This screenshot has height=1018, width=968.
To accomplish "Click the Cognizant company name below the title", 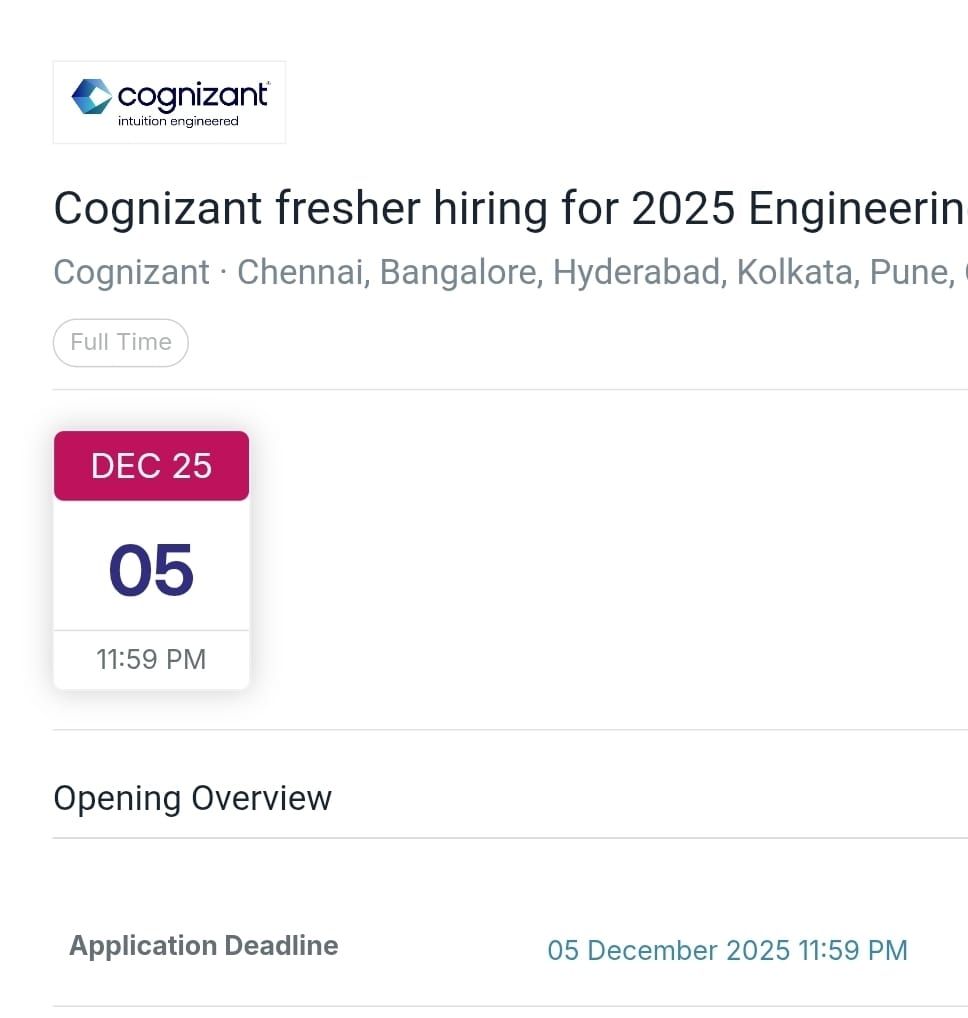I will [x=131, y=272].
